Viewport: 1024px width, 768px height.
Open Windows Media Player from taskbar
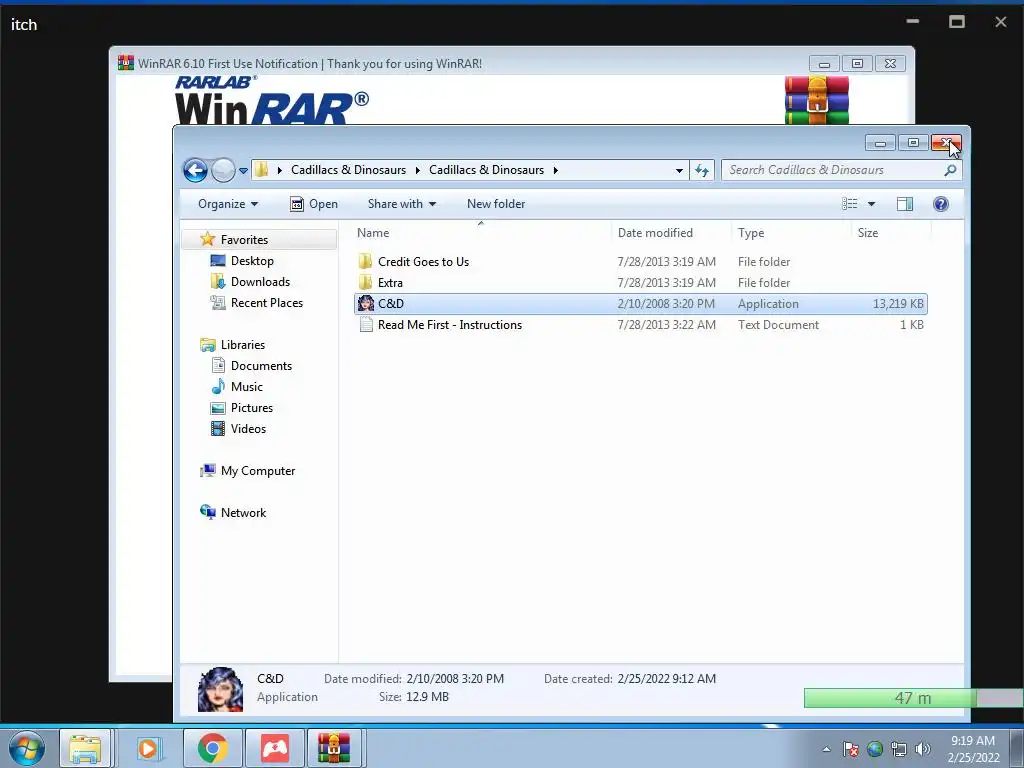[x=148, y=748]
